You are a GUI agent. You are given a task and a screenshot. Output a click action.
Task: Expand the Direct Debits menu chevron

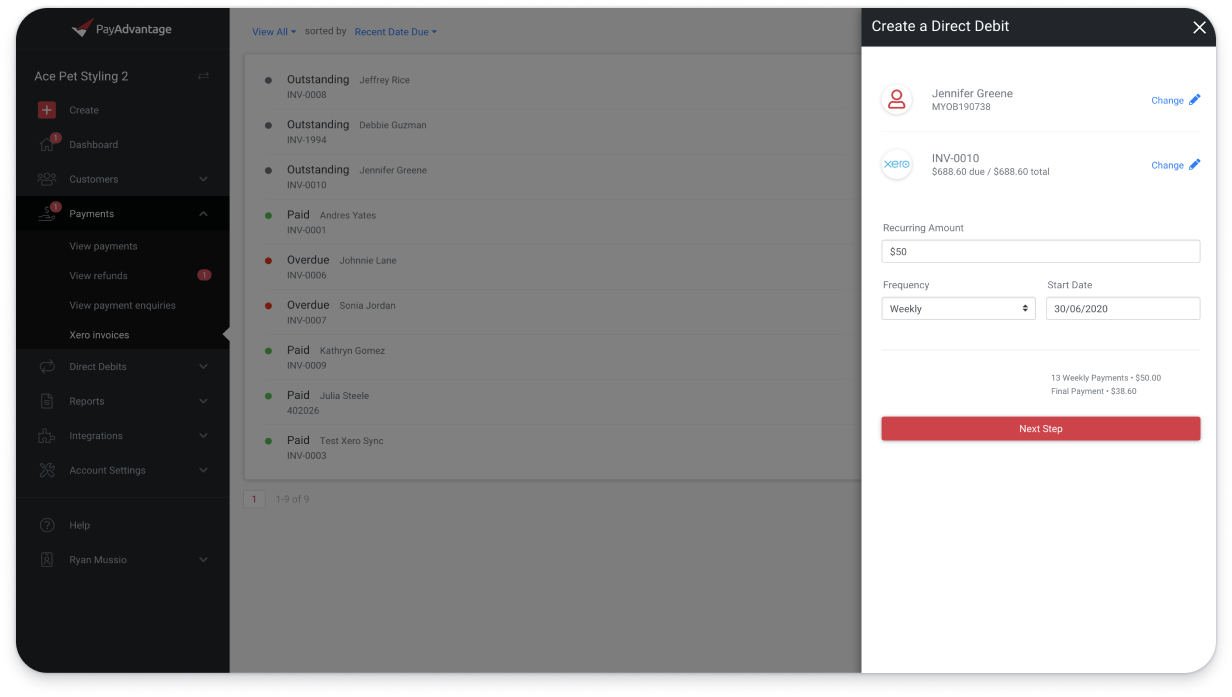pos(204,367)
